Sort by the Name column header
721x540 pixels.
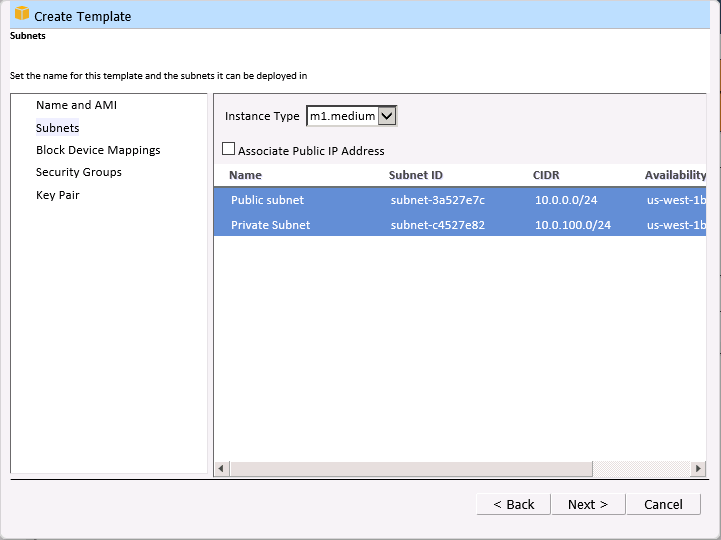pyautogui.click(x=245, y=175)
